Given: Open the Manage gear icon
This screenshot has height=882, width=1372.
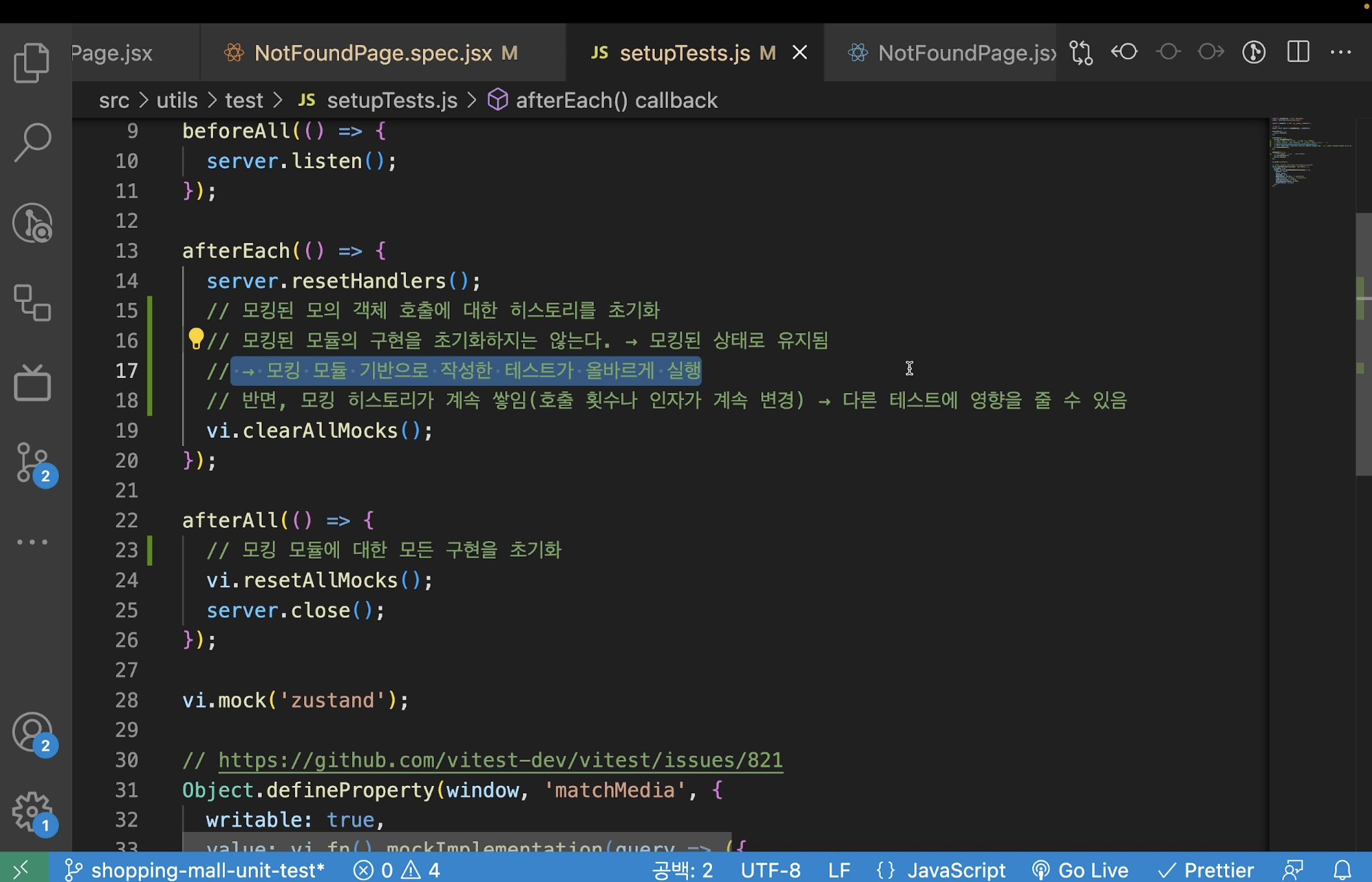Looking at the screenshot, I should coord(34,814).
